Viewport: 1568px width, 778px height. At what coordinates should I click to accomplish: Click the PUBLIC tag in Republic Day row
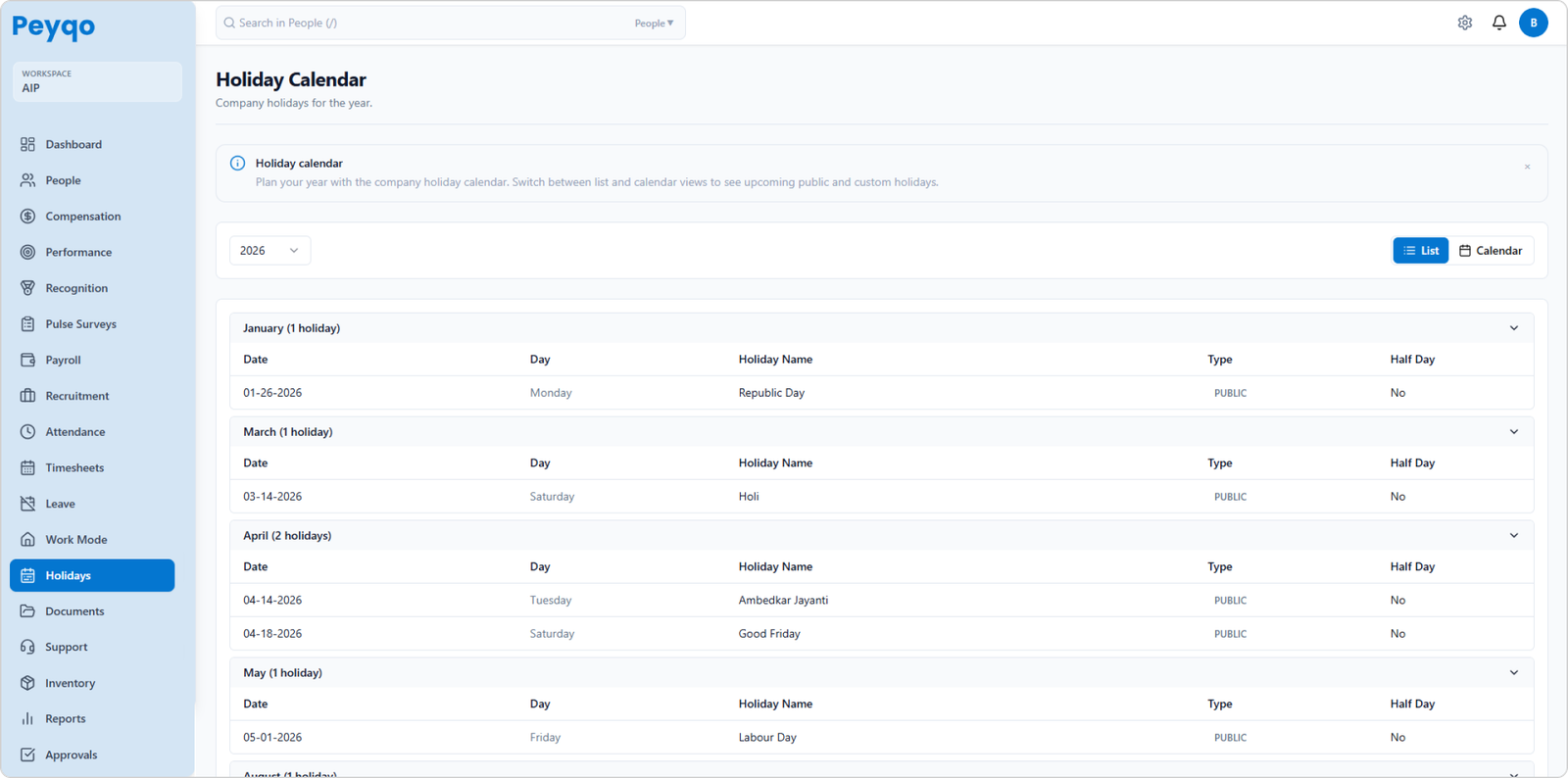[x=1230, y=393]
